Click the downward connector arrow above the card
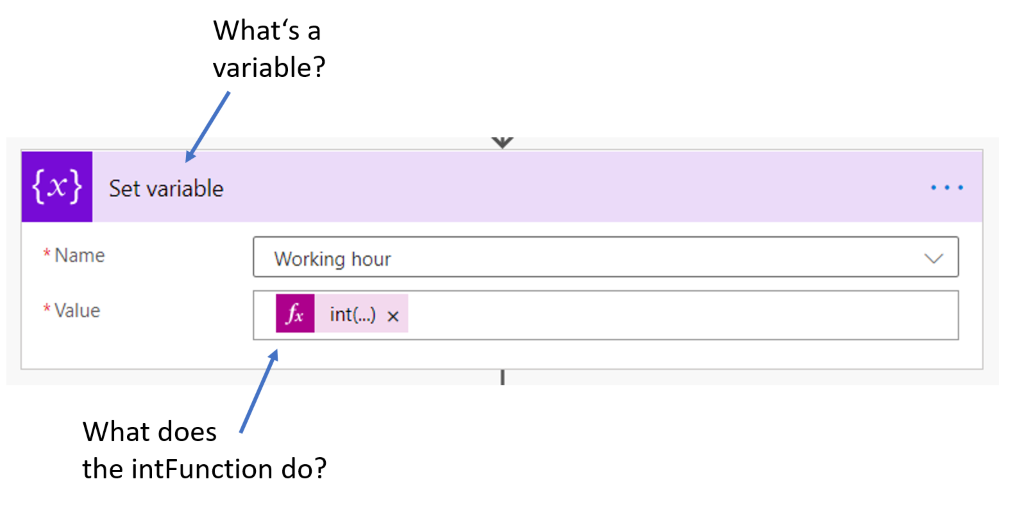Image resolution: width=1024 pixels, height=506 pixels. (x=502, y=142)
